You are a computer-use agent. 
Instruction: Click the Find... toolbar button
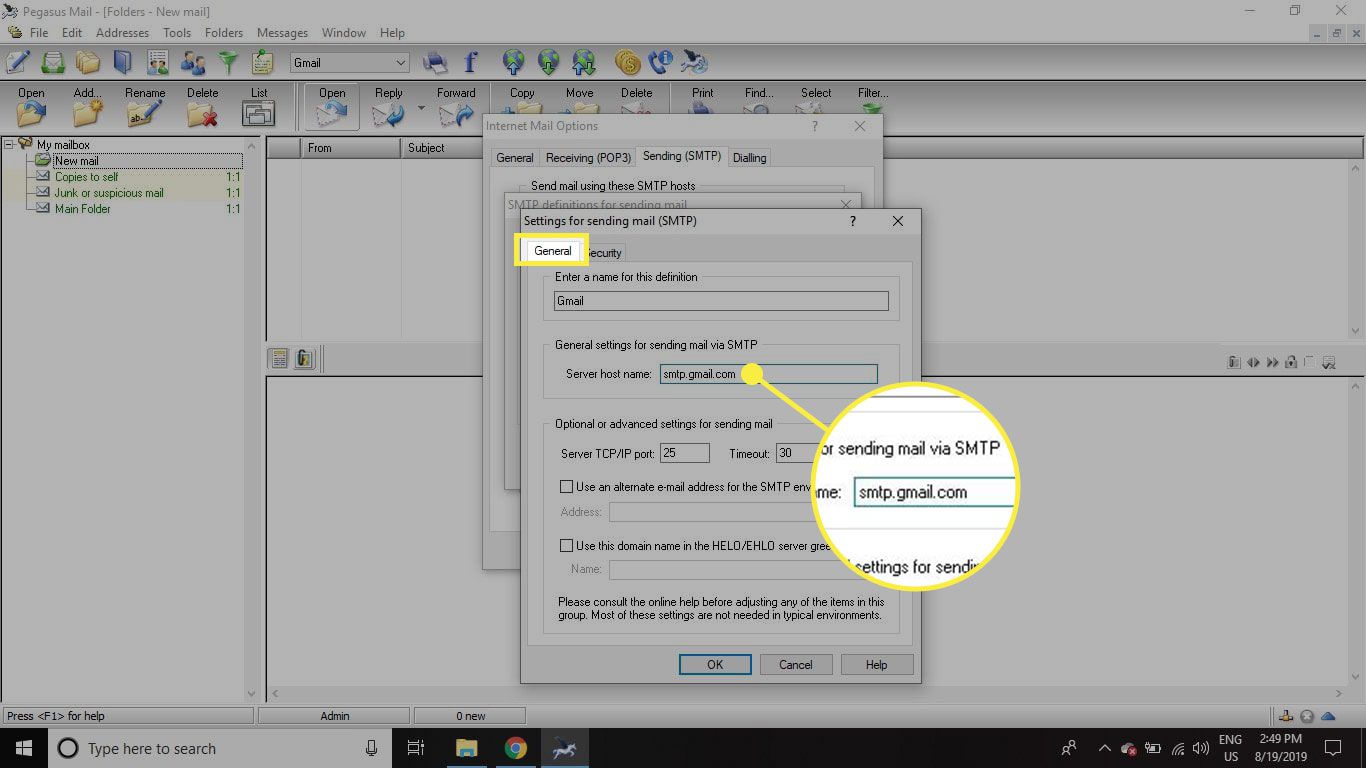(759, 101)
